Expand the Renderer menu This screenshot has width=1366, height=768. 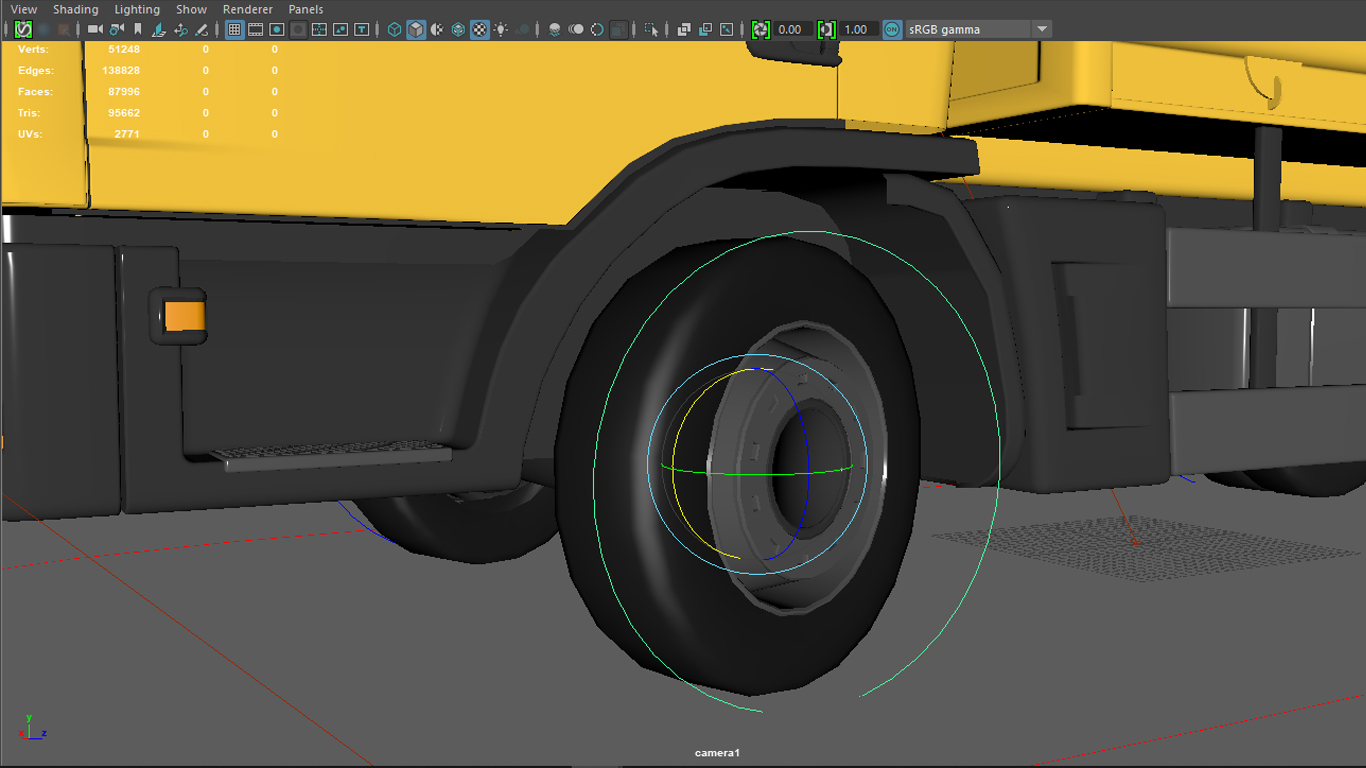[247, 9]
